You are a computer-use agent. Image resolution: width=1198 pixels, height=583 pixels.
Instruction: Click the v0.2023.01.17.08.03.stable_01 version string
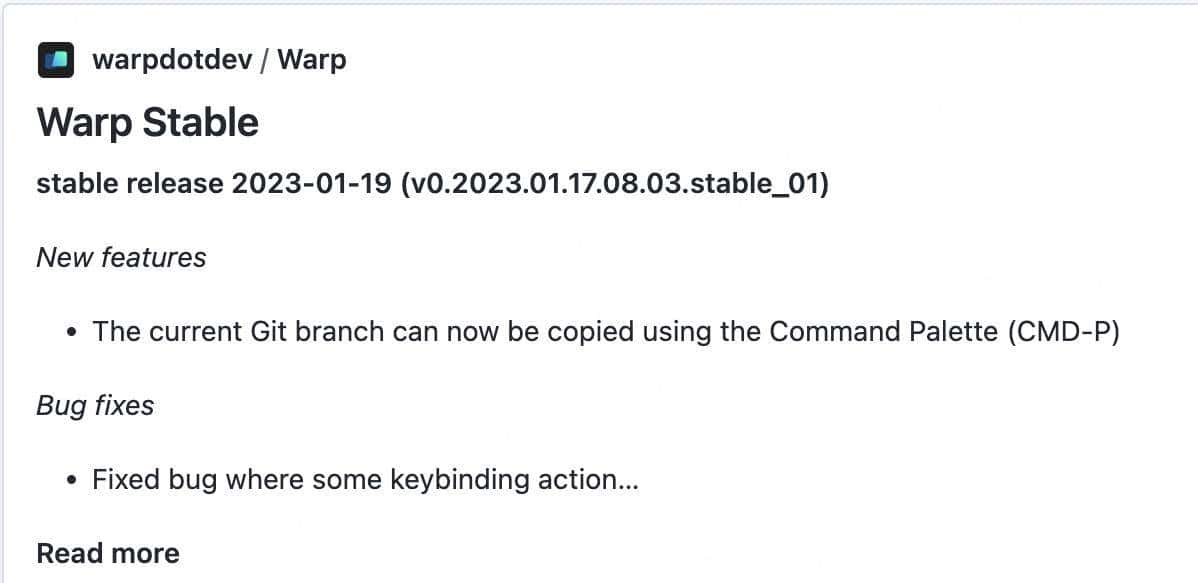(x=613, y=186)
